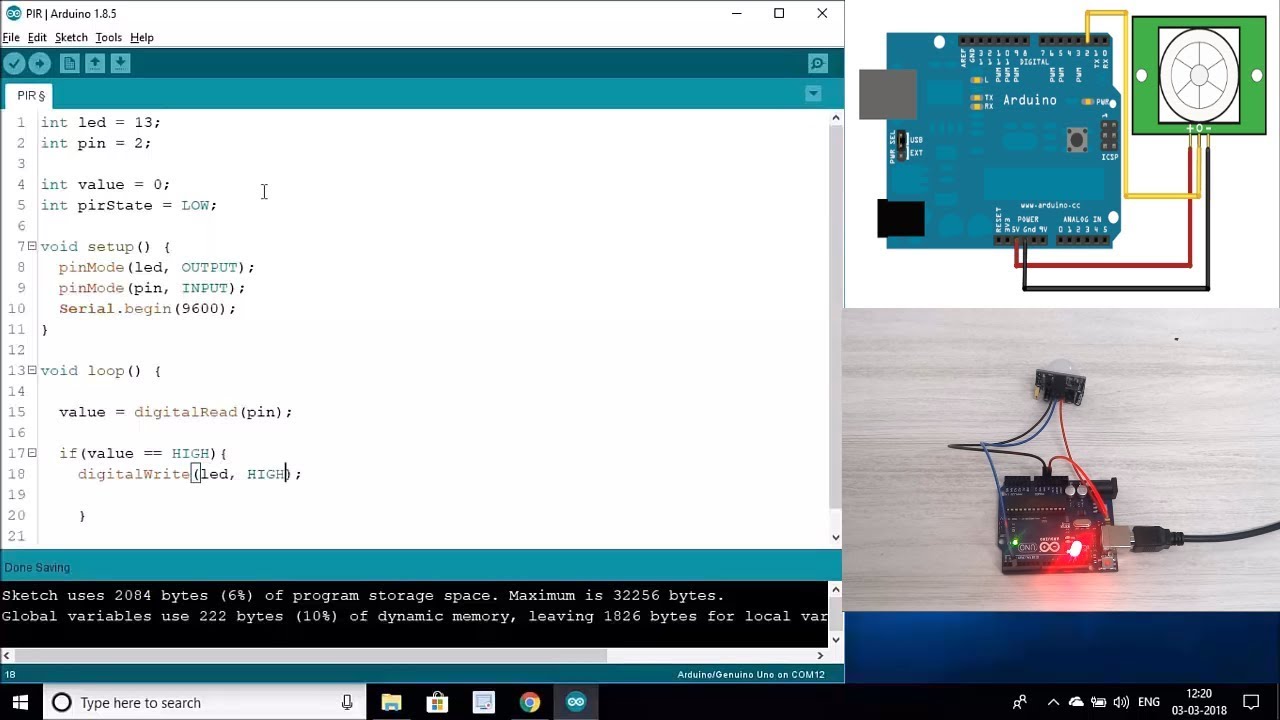Image resolution: width=1280 pixels, height=720 pixels.
Task: Create a new sketch with the New icon
Action: [70, 64]
